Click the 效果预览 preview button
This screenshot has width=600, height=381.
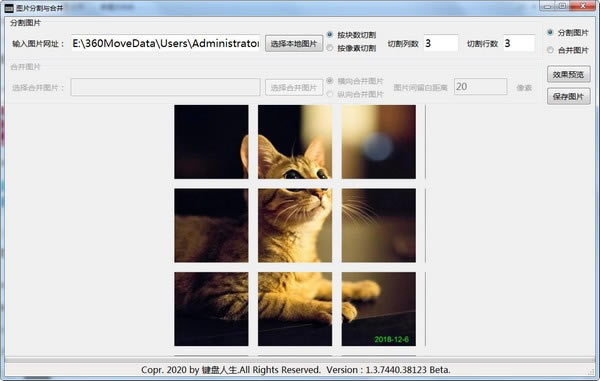tap(569, 74)
